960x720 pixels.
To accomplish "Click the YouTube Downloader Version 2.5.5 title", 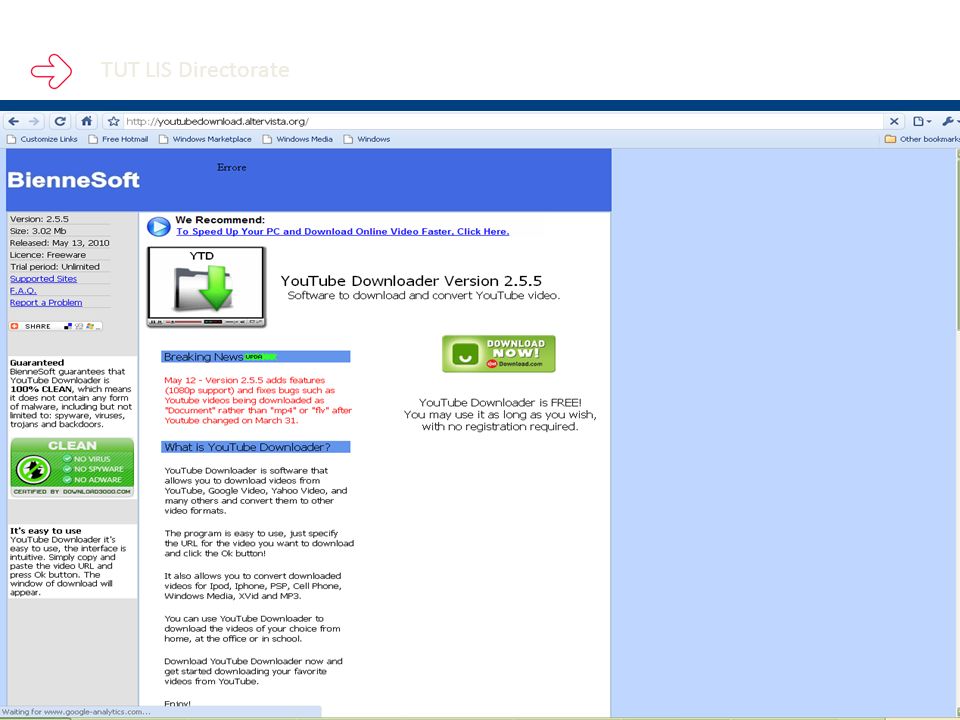I will [411, 281].
